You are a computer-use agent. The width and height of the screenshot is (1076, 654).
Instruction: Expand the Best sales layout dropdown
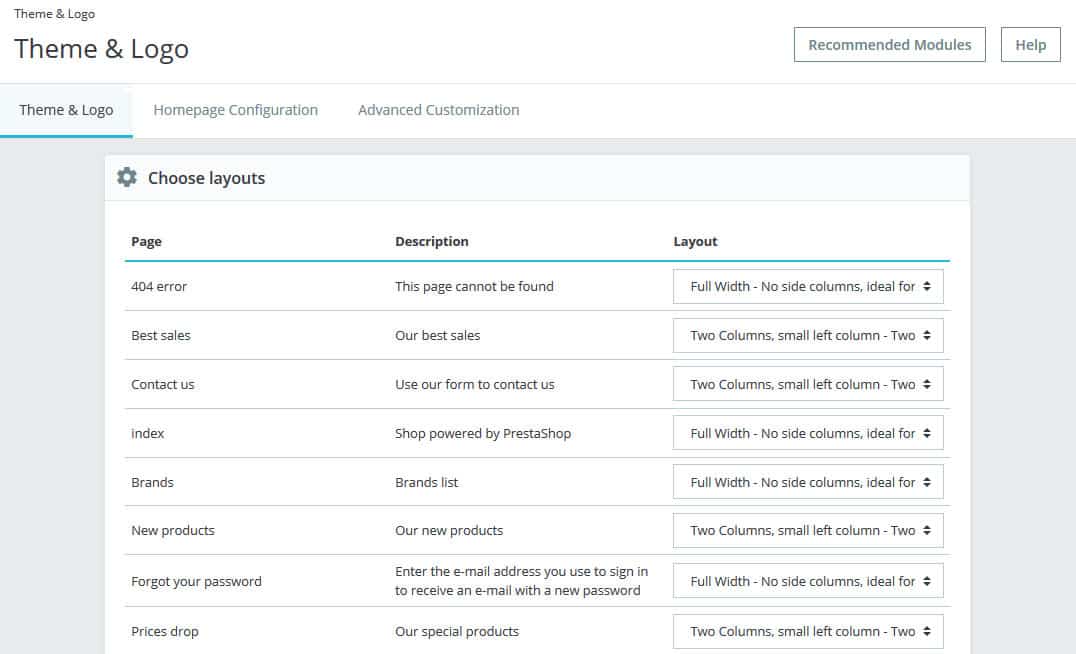[x=808, y=335]
